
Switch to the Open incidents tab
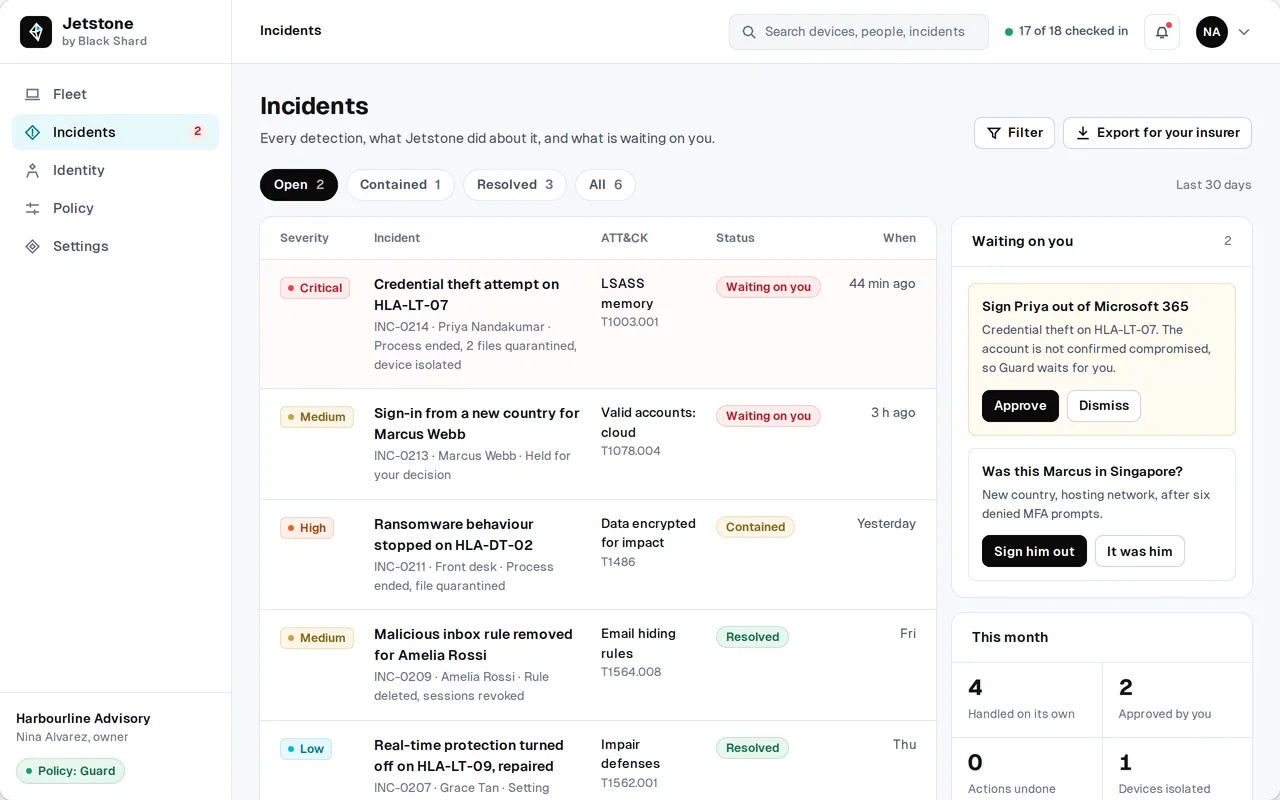click(x=299, y=185)
